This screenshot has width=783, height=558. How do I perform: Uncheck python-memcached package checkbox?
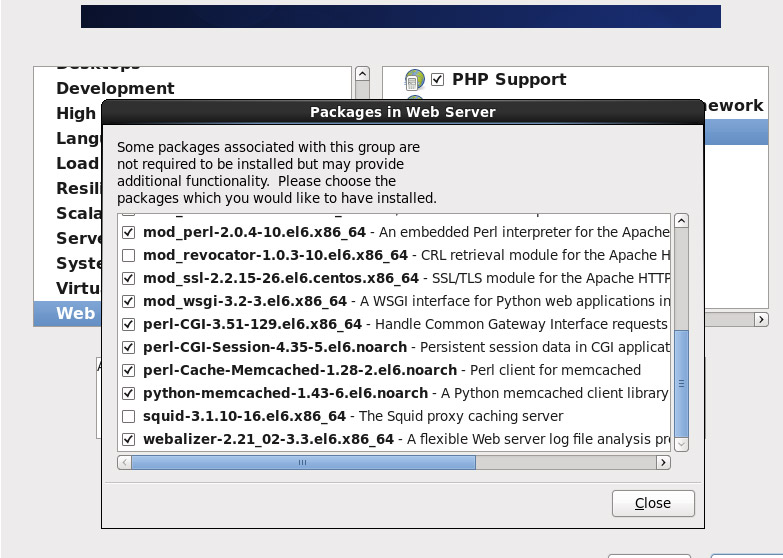128,393
